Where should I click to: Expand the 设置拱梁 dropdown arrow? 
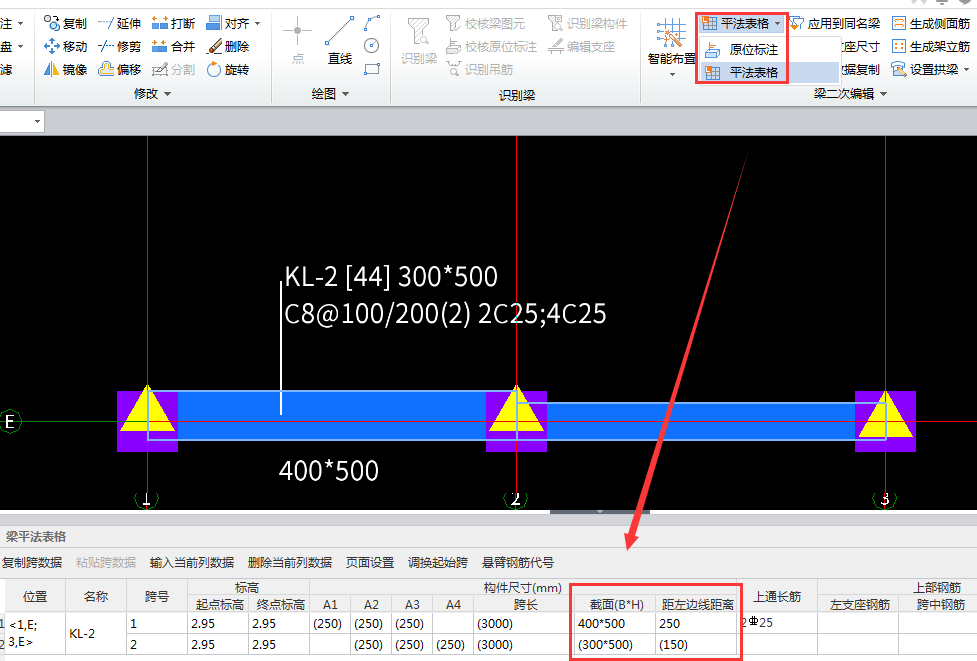click(x=966, y=70)
